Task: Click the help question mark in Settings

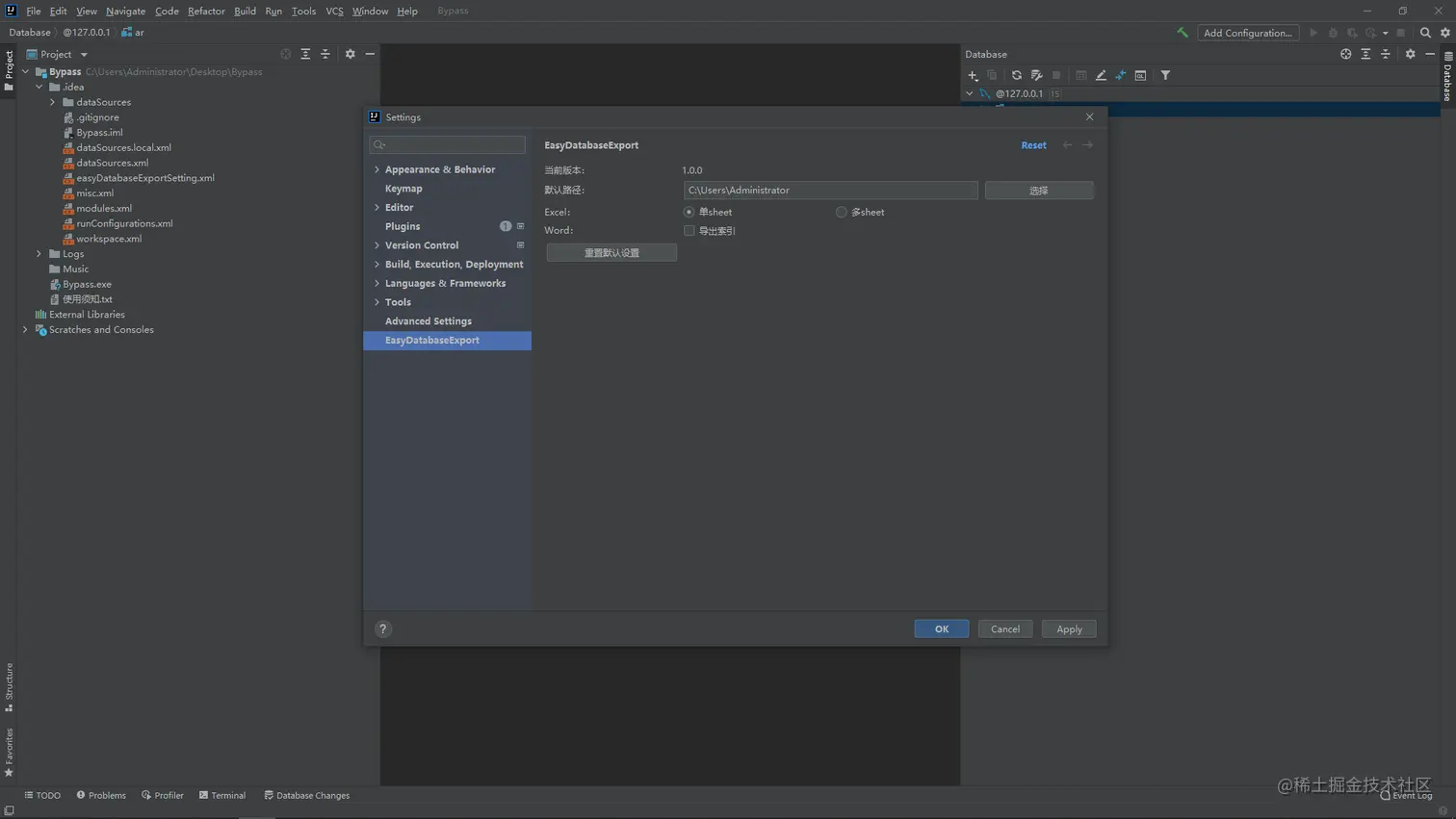Action: (383, 629)
